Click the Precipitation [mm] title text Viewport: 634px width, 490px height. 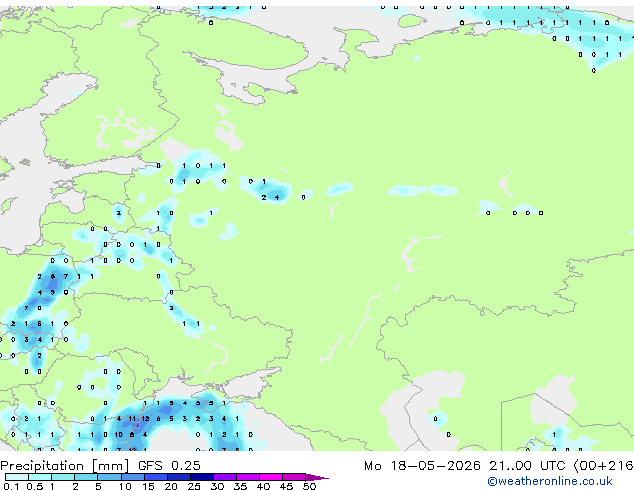pos(65,466)
